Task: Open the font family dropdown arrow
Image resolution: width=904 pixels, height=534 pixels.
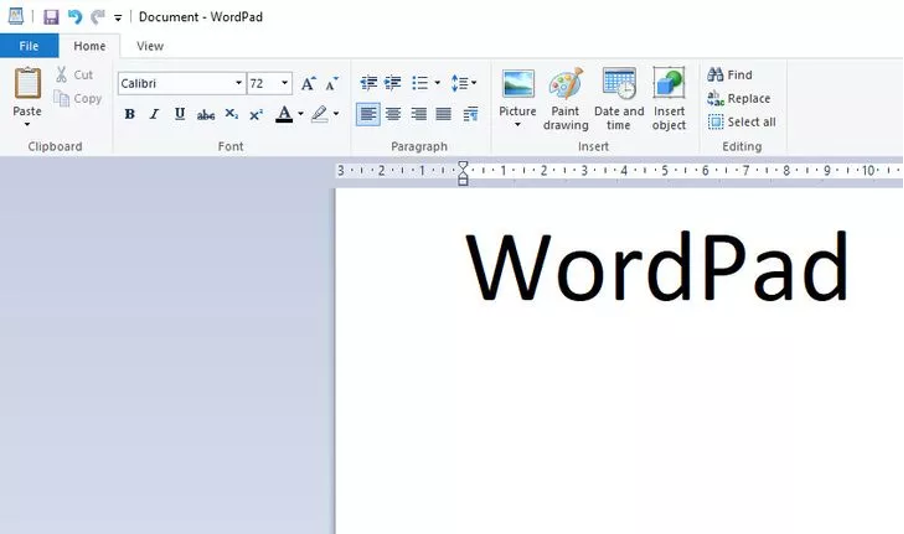Action: [239, 84]
